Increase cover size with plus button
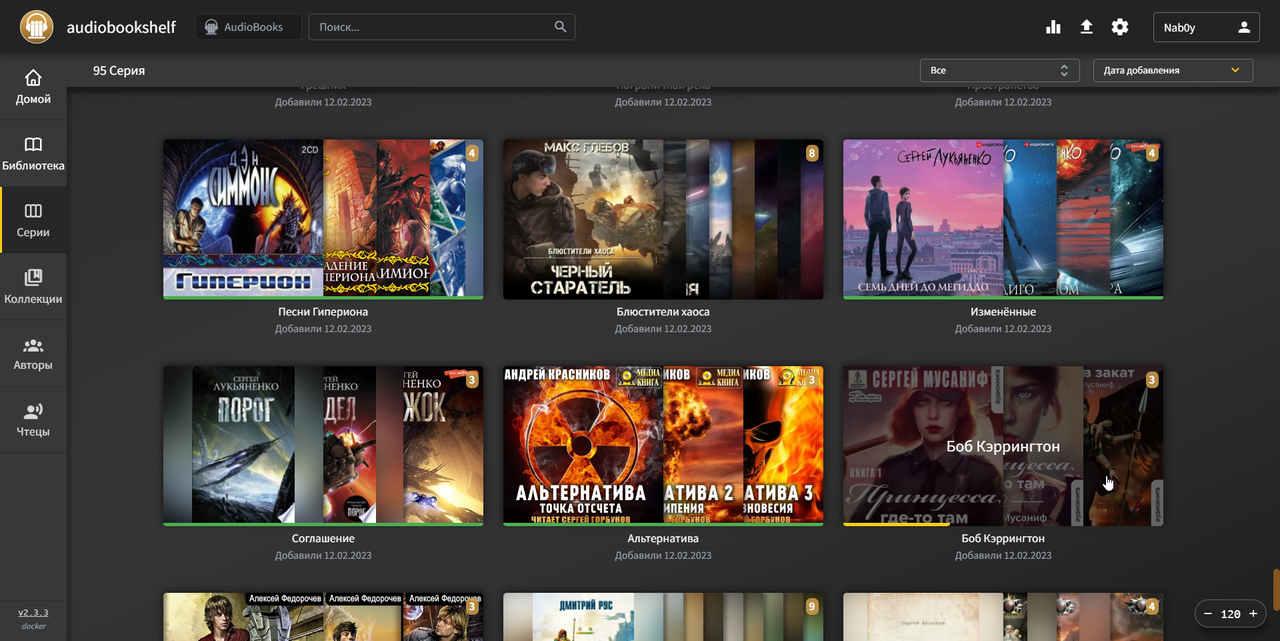The image size is (1280, 641). pyautogui.click(x=1253, y=614)
